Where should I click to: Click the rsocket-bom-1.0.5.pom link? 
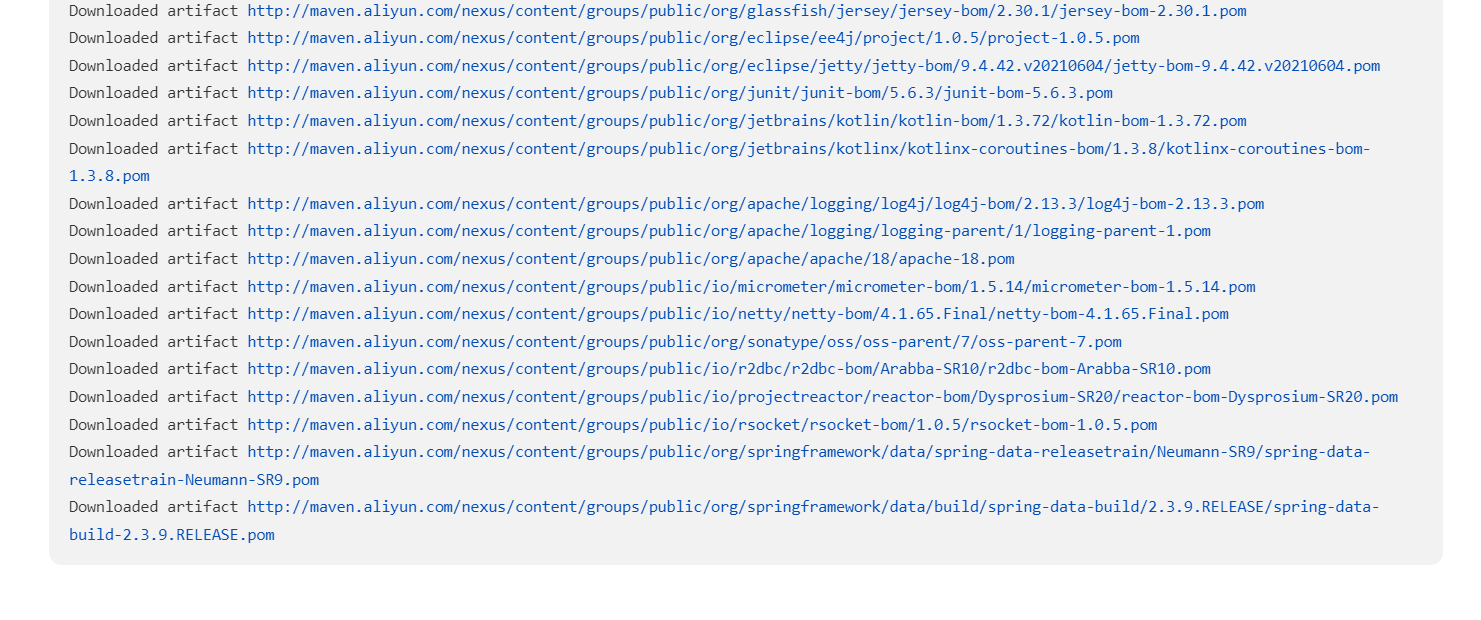point(702,425)
